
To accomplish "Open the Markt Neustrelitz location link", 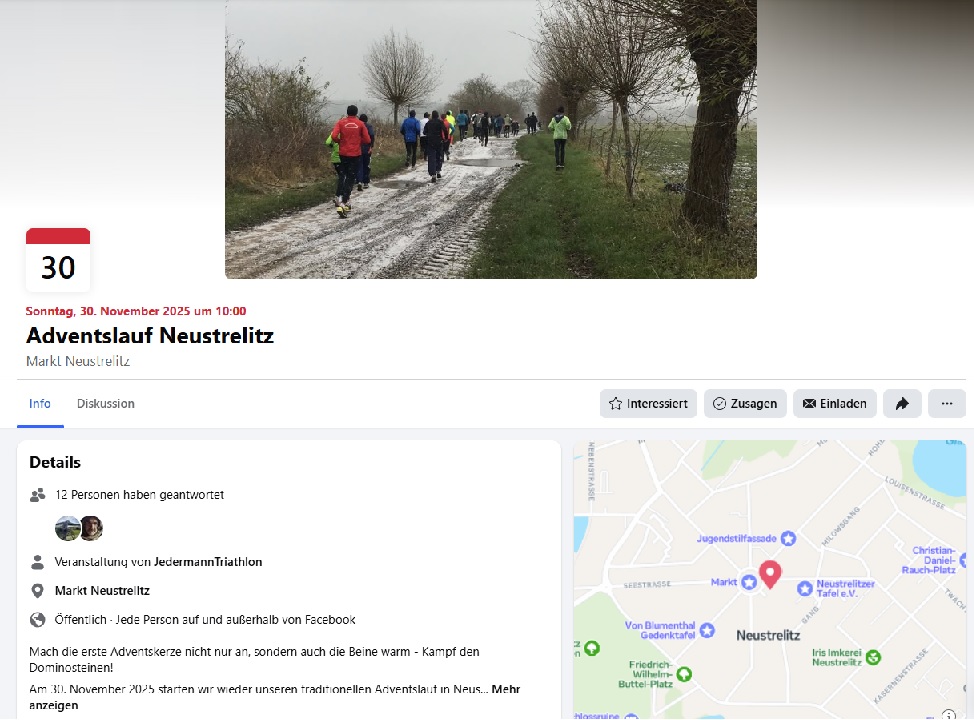I will click(102, 591).
